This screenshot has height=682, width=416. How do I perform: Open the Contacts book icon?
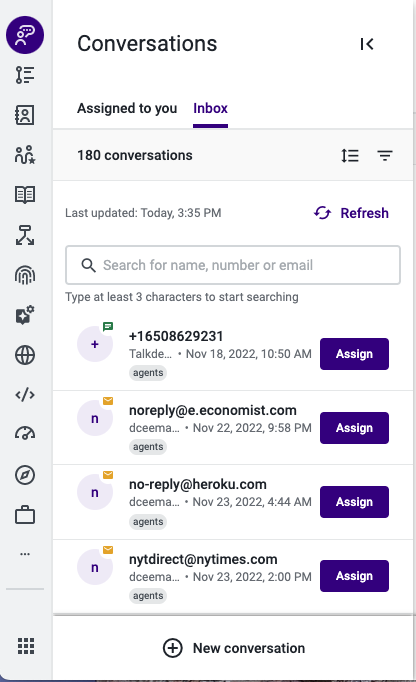coord(25,115)
